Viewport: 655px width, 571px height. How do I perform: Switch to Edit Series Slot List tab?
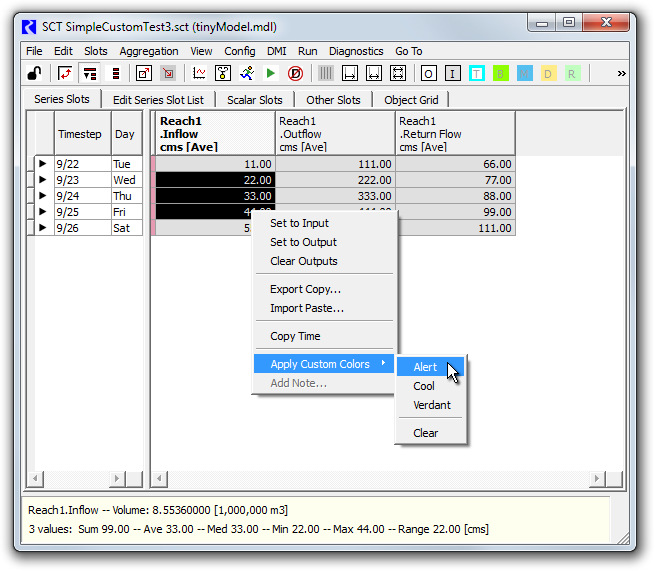(x=158, y=100)
